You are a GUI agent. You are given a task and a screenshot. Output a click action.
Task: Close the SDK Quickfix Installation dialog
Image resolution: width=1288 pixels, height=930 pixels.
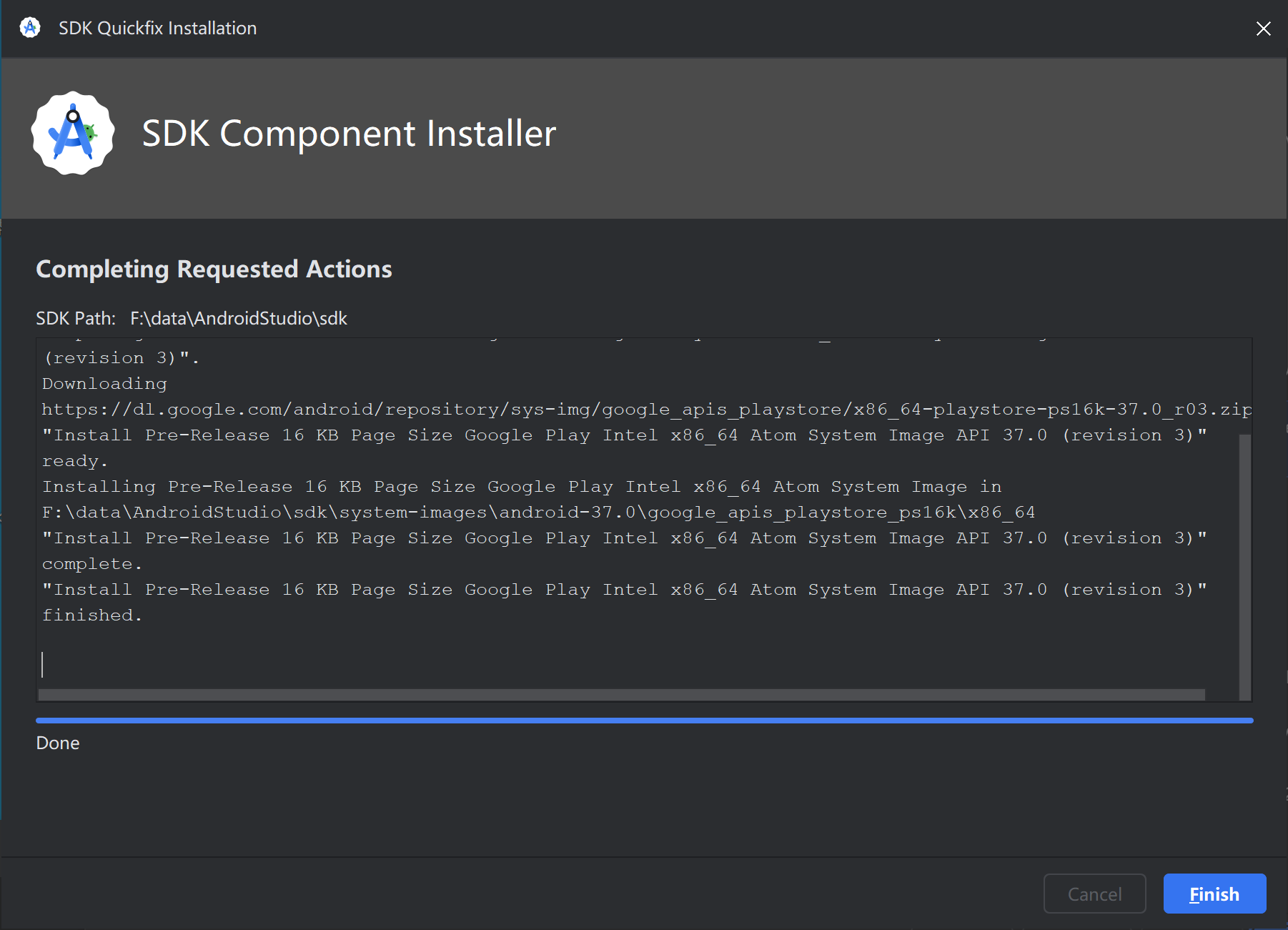pos(1264,29)
